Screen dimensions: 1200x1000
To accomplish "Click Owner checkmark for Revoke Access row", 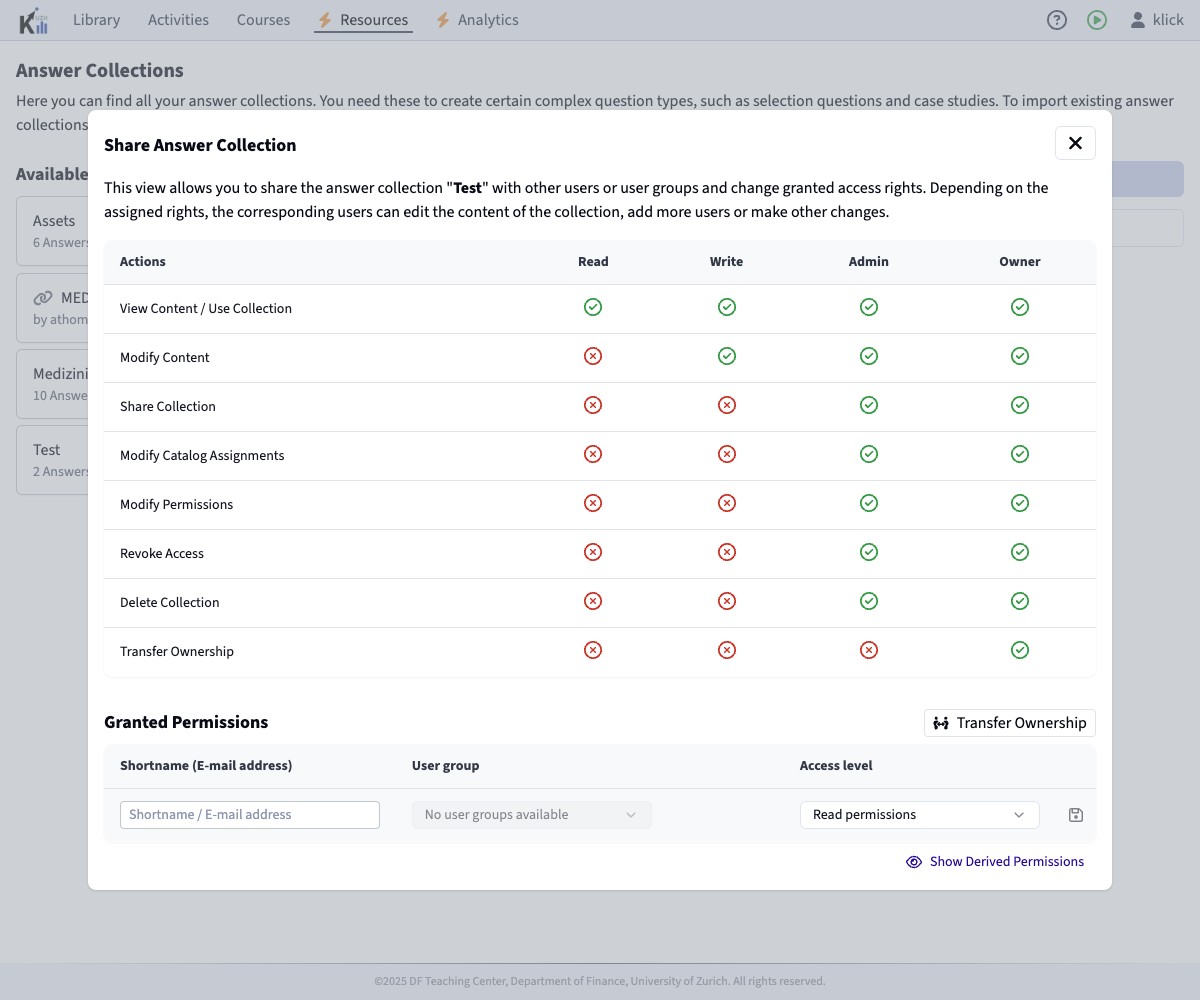I will click(1020, 552).
